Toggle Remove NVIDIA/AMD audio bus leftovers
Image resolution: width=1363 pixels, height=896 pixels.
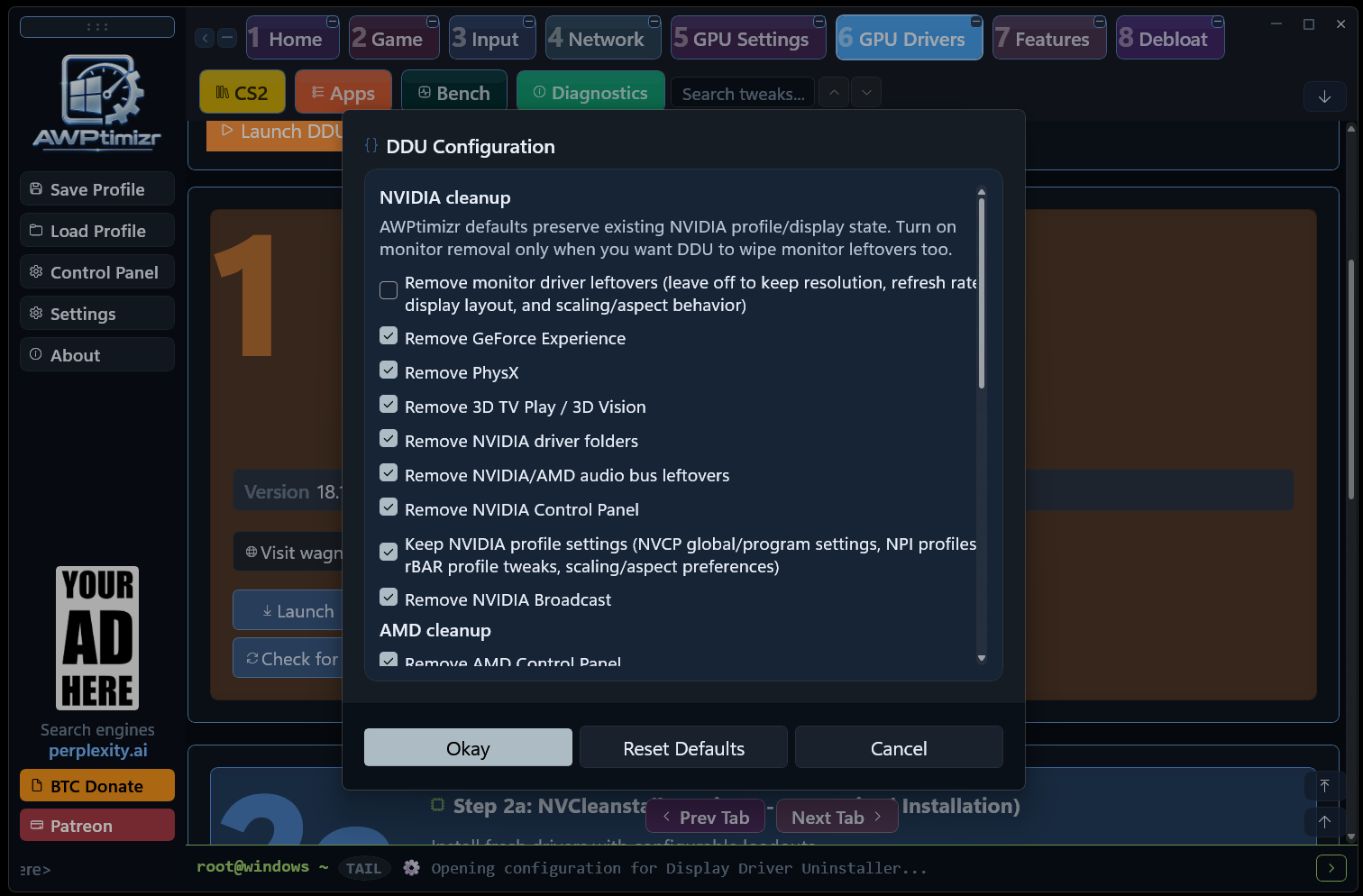389,473
